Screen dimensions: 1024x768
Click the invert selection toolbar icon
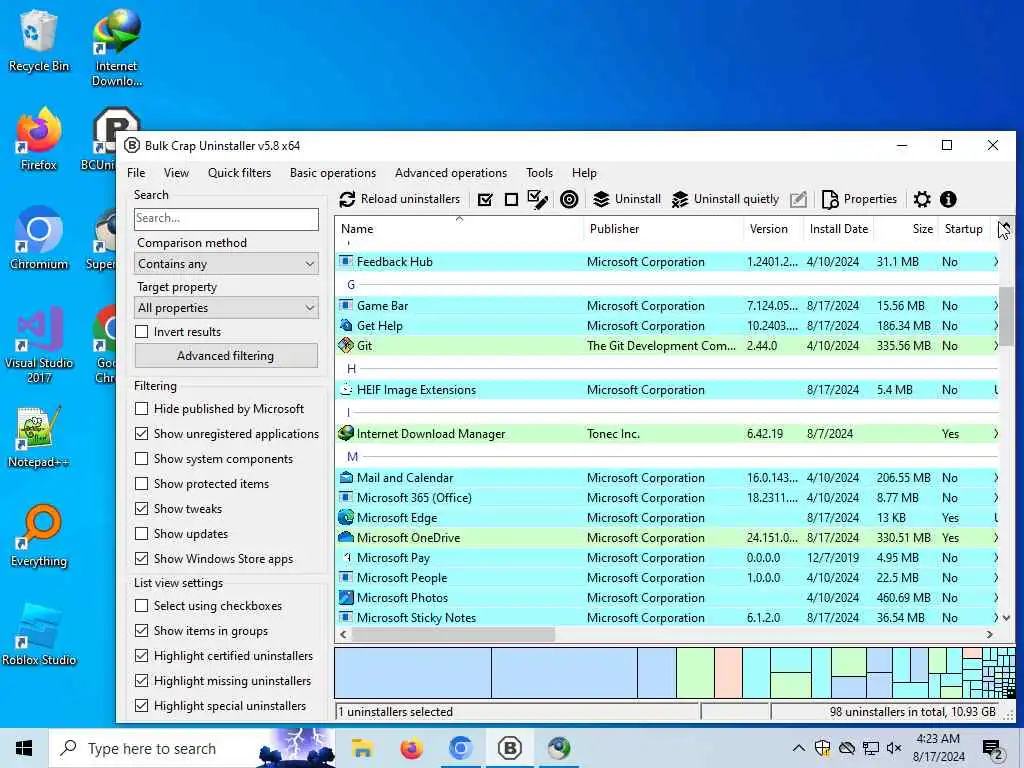(537, 200)
